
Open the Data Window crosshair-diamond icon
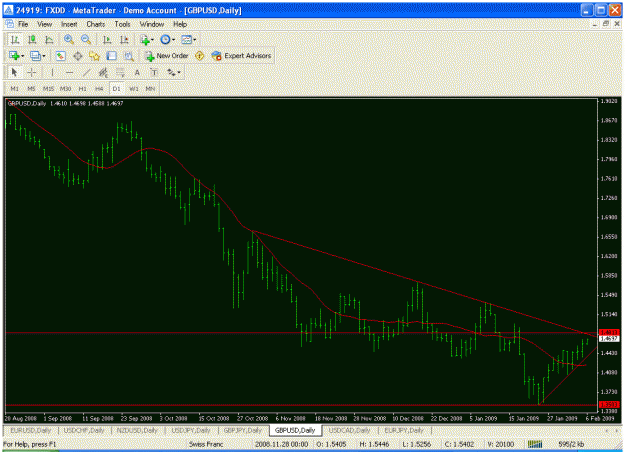click(x=78, y=56)
